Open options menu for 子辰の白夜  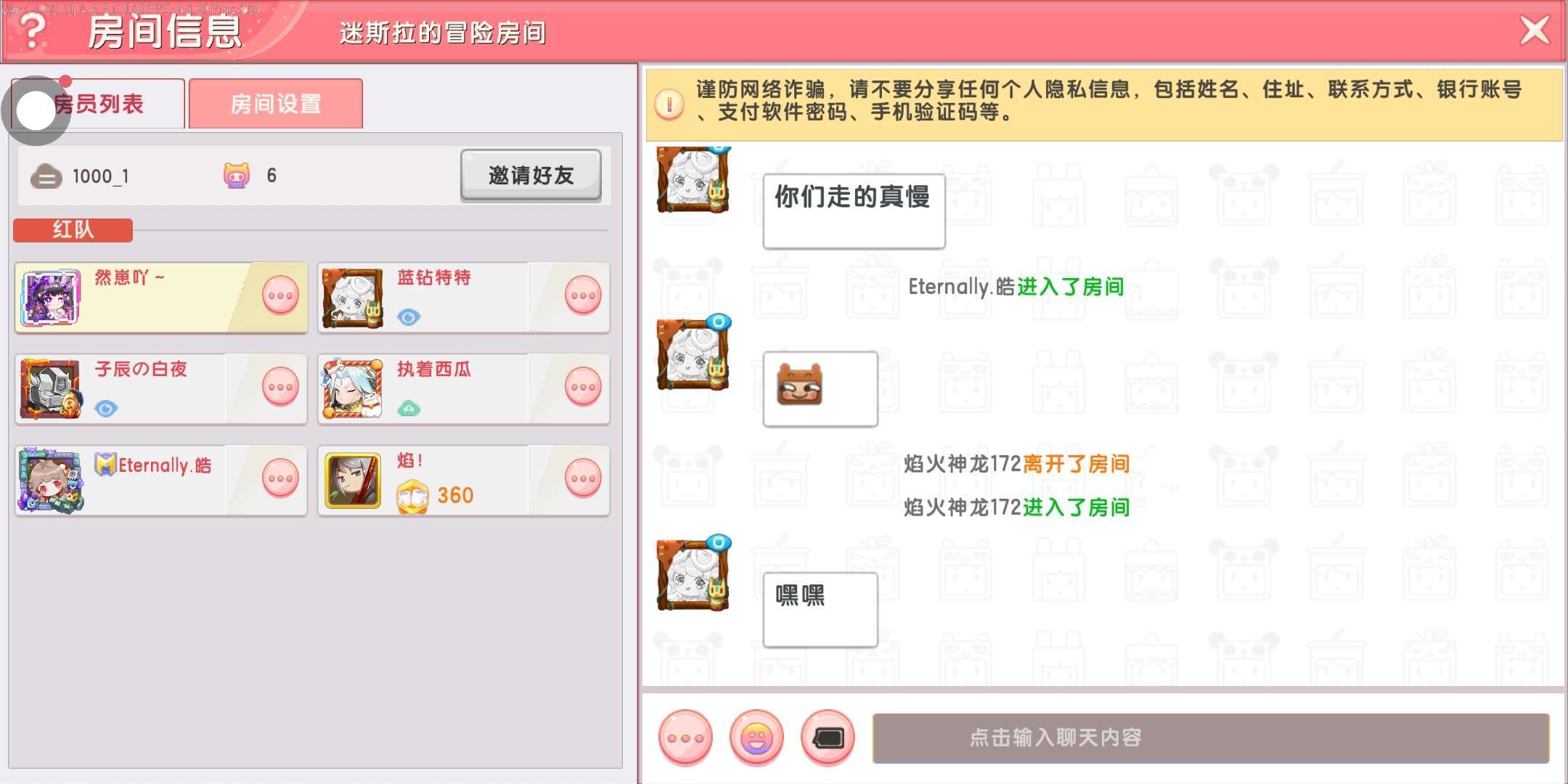tap(280, 388)
